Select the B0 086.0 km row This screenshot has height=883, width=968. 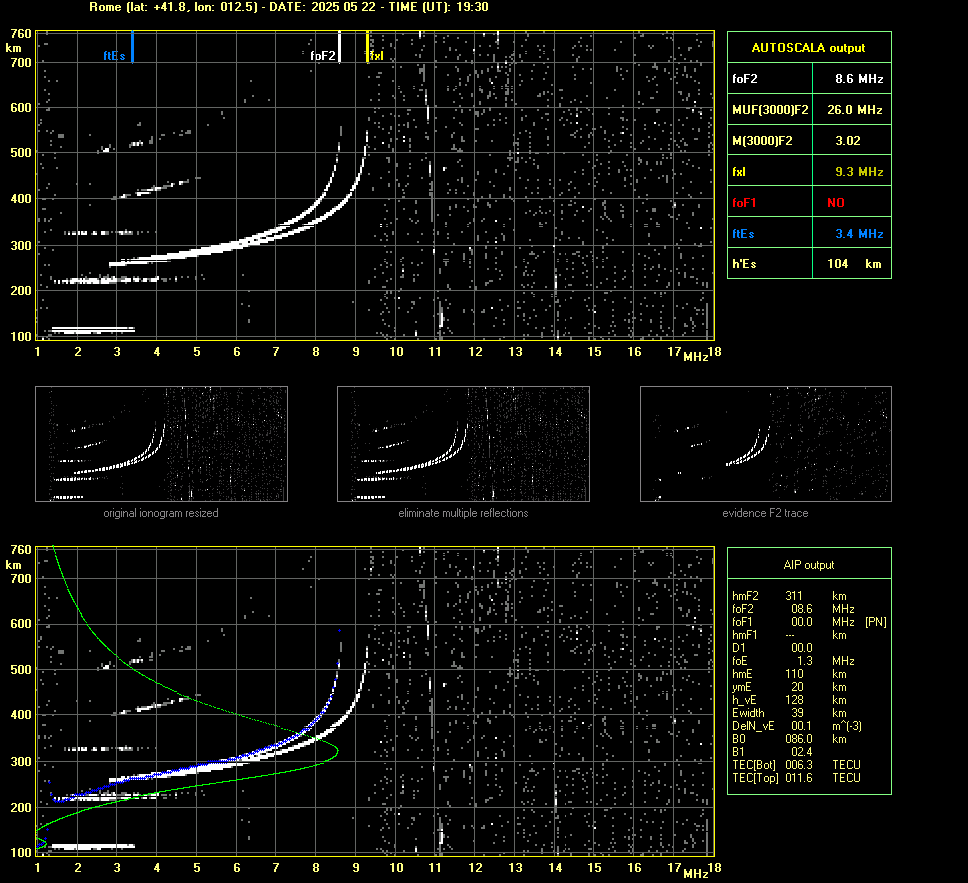[x=790, y=739]
